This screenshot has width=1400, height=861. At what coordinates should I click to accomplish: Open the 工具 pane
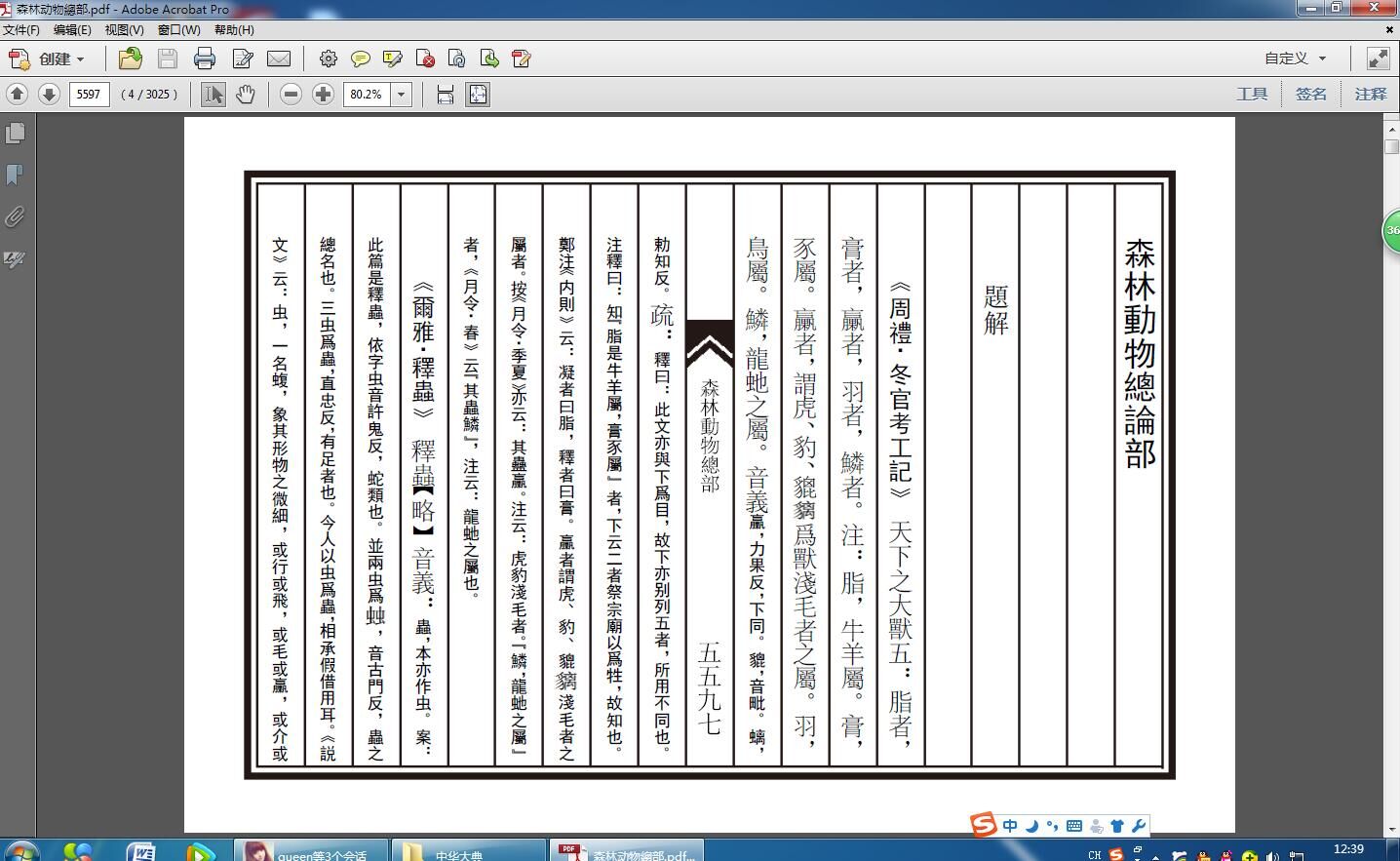tap(1252, 94)
